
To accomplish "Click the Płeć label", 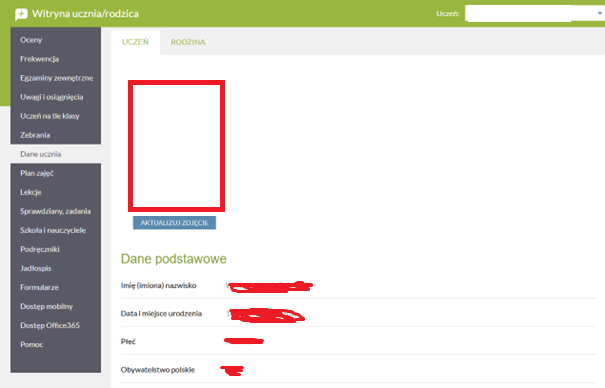I will coord(128,342).
